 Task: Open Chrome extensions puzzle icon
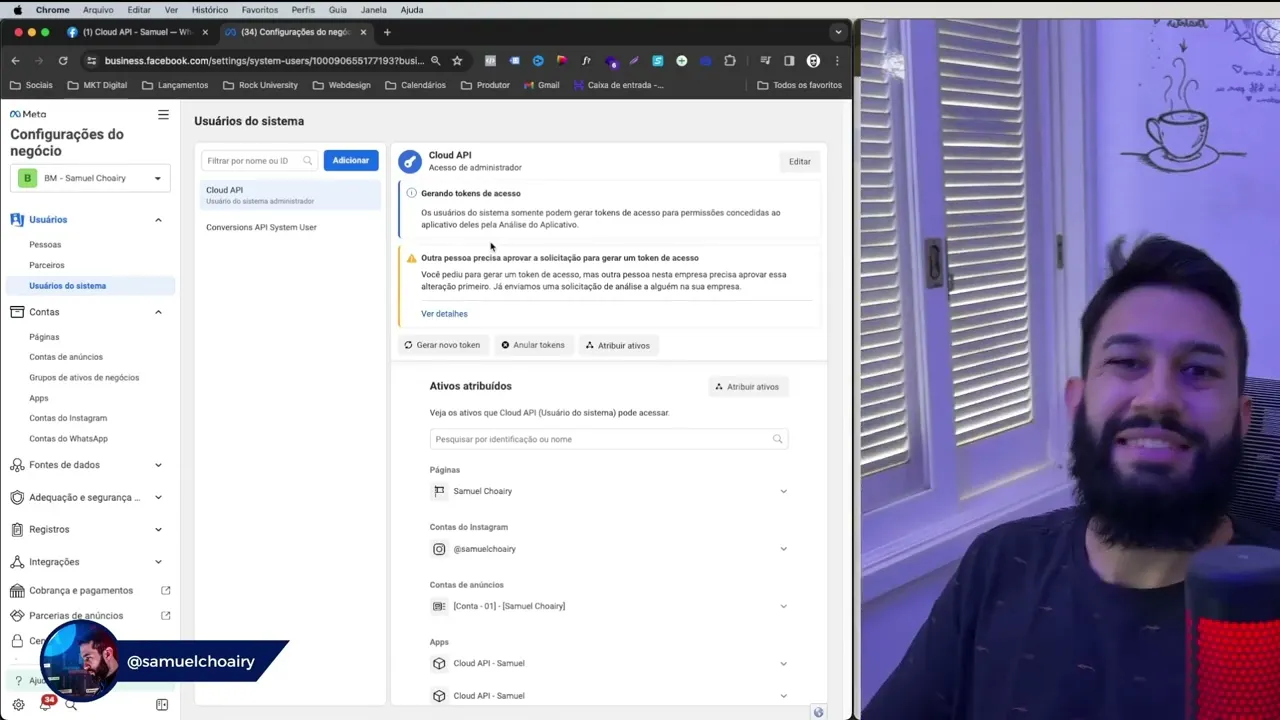[730, 61]
